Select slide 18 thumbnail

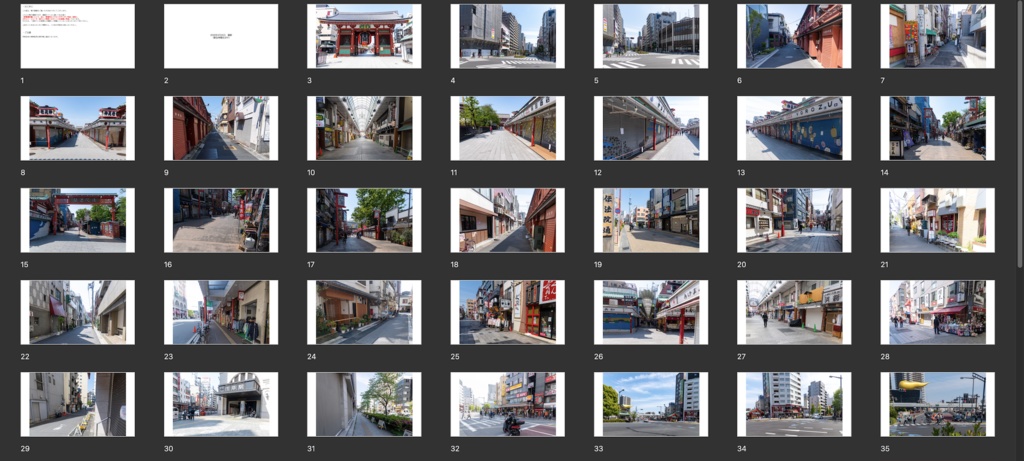pyautogui.click(x=507, y=221)
